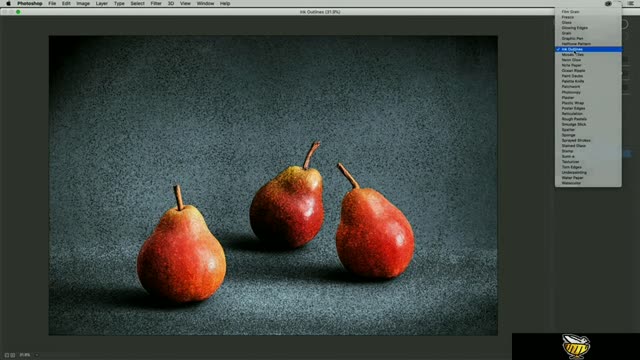Select Sponge filter option
Image resolution: width=640 pixels, height=360 pixels.
click(x=588, y=135)
